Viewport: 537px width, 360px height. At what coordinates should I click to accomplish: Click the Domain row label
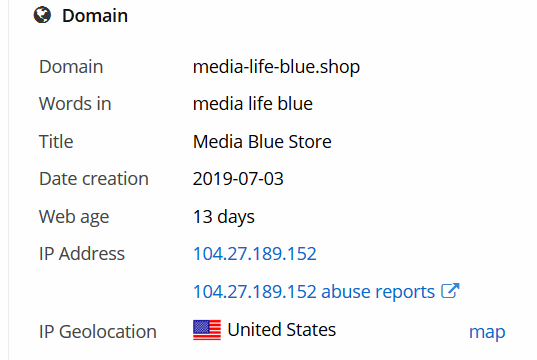click(x=71, y=66)
